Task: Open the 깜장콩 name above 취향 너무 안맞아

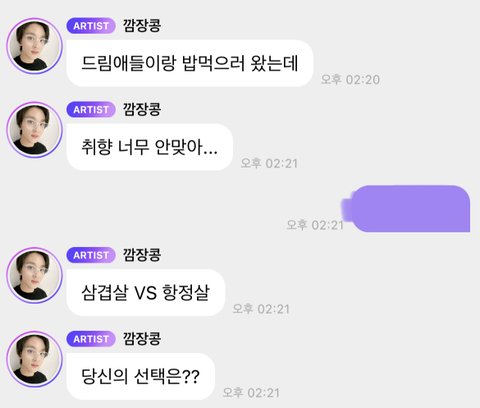Action: point(142,109)
